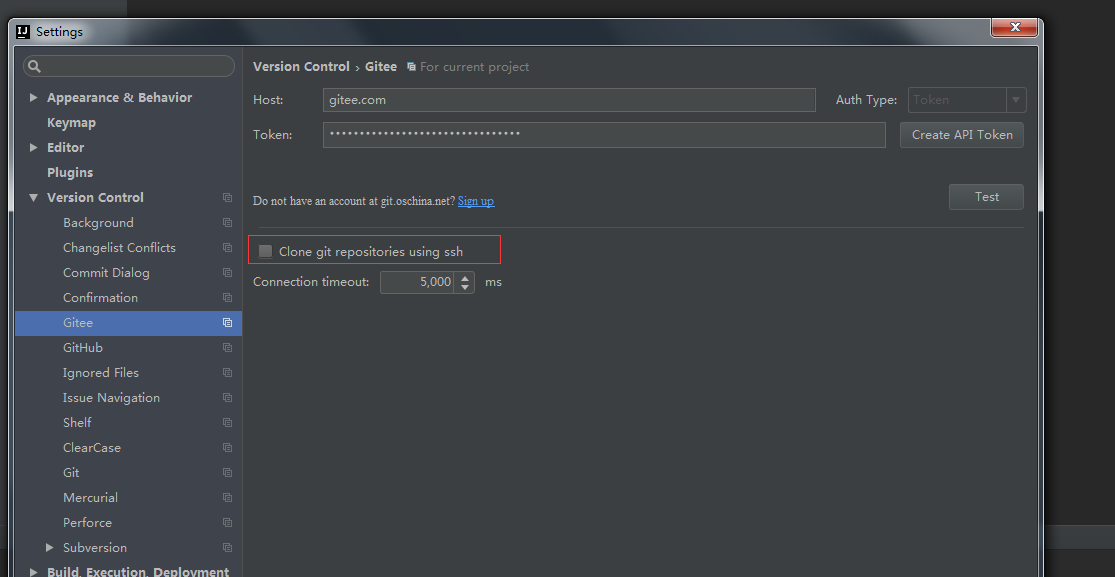Select the Gitee settings entry
This screenshot has width=1115, height=577.
pyautogui.click(x=128, y=322)
